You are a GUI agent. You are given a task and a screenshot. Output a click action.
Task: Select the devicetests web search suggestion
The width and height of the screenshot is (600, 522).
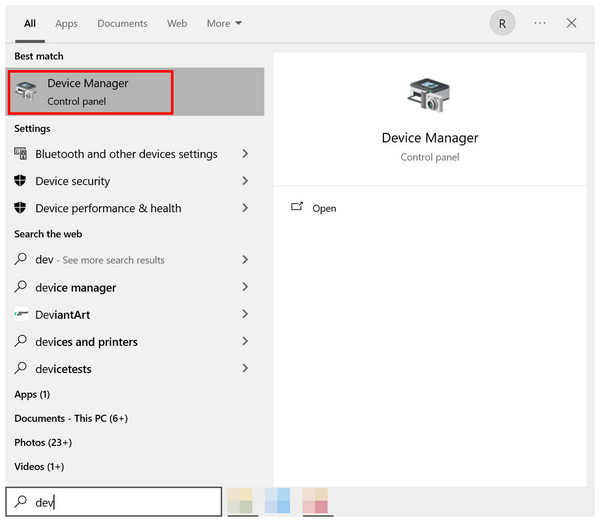tap(63, 369)
